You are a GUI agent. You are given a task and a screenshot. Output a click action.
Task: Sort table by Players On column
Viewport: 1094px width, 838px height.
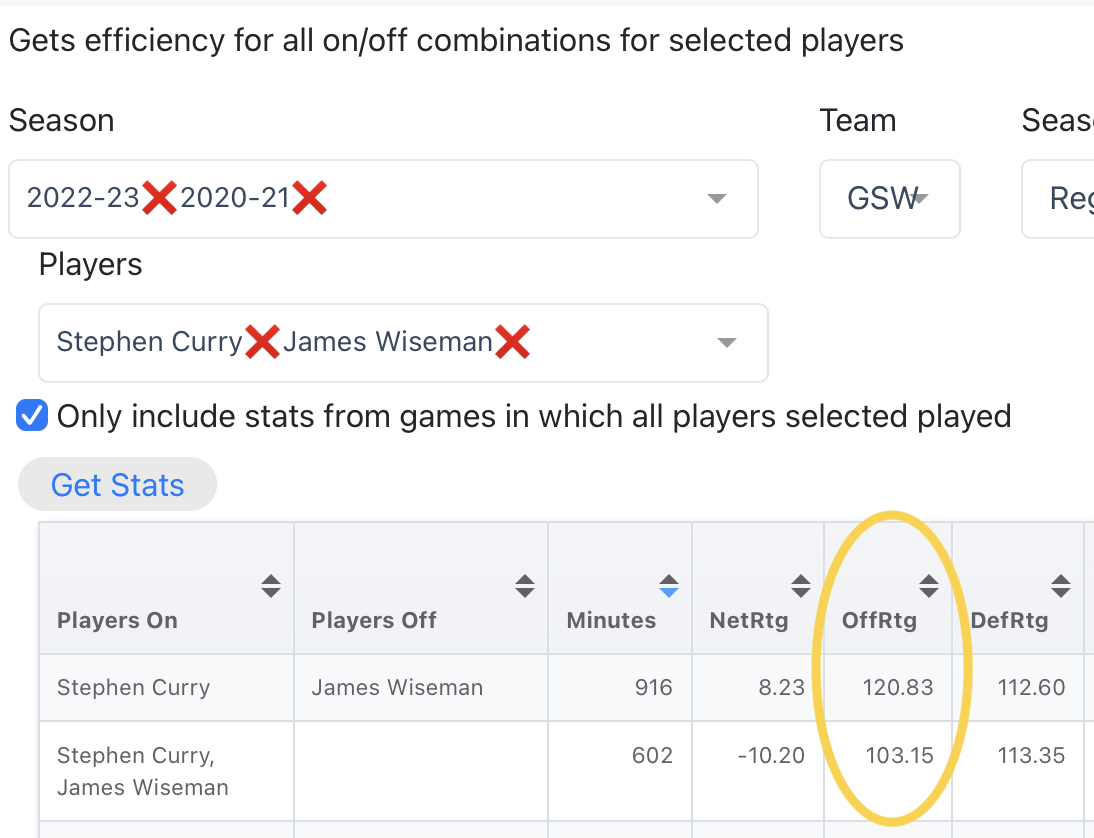pyautogui.click(x=271, y=586)
